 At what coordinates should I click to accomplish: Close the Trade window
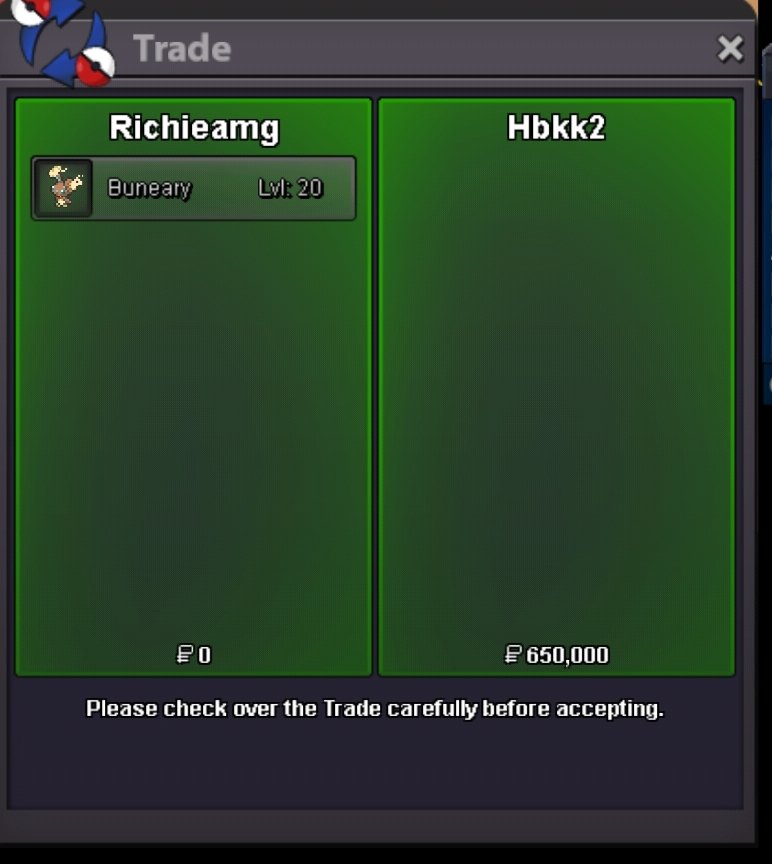pyautogui.click(x=730, y=48)
